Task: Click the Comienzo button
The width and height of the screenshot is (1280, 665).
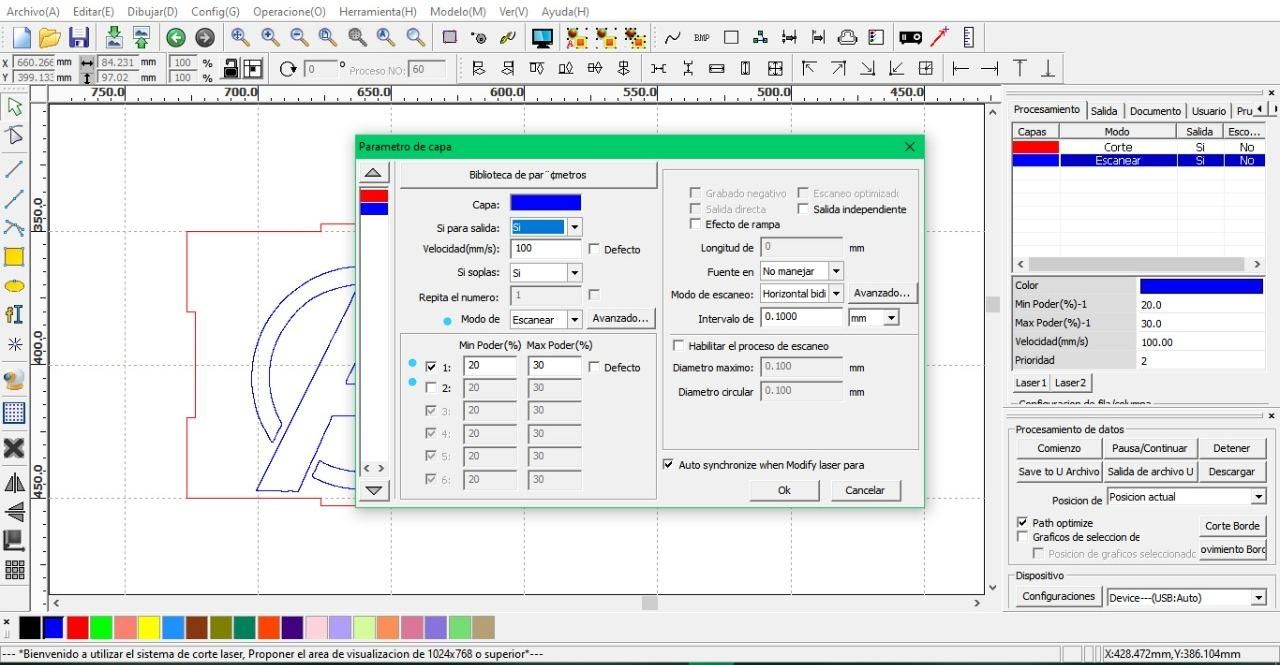Action: click(1059, 448)
